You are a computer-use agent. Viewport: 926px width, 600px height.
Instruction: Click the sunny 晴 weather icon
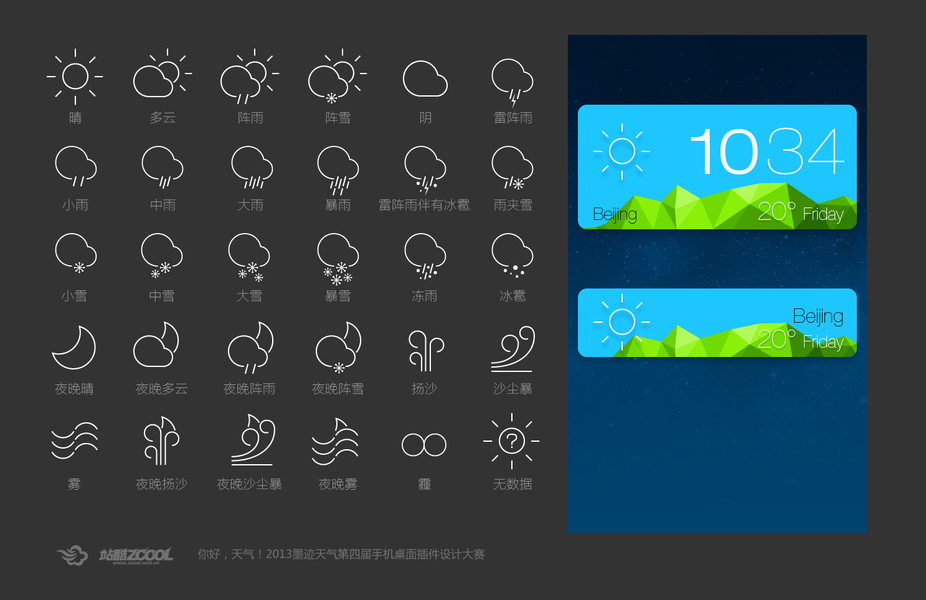tap(75, 77)
